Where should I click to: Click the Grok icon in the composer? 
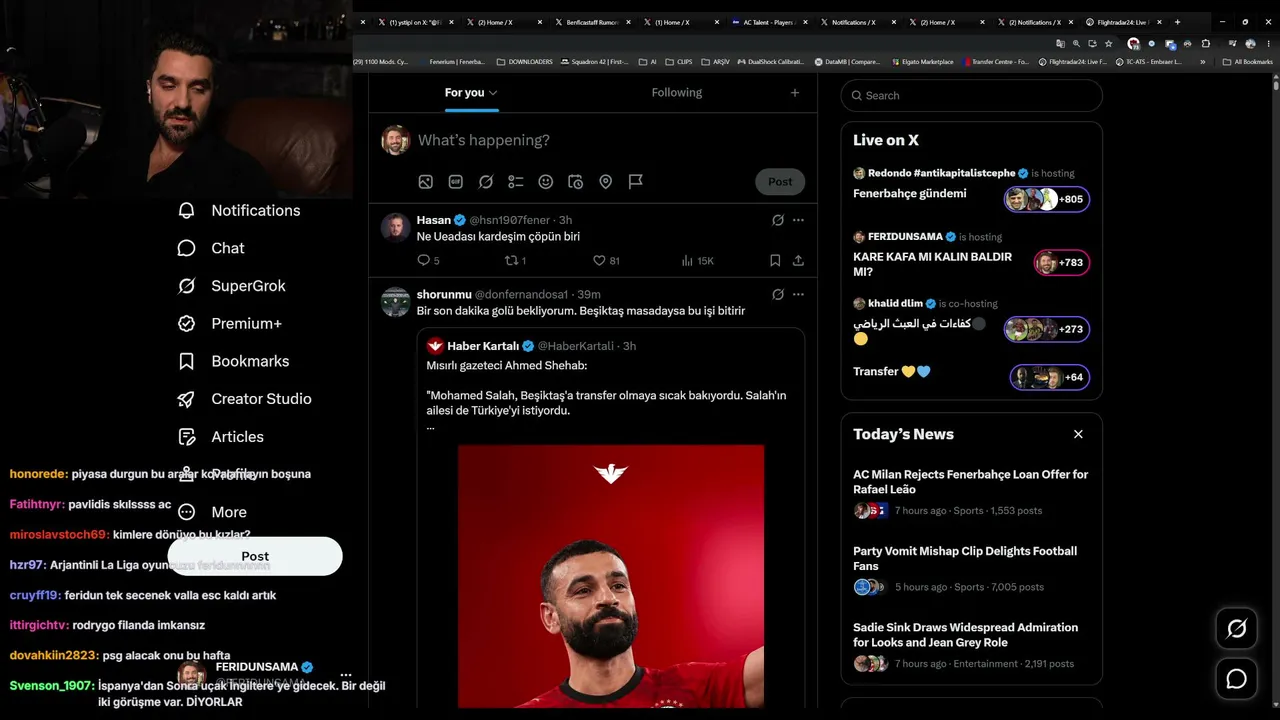click(486, 182)
